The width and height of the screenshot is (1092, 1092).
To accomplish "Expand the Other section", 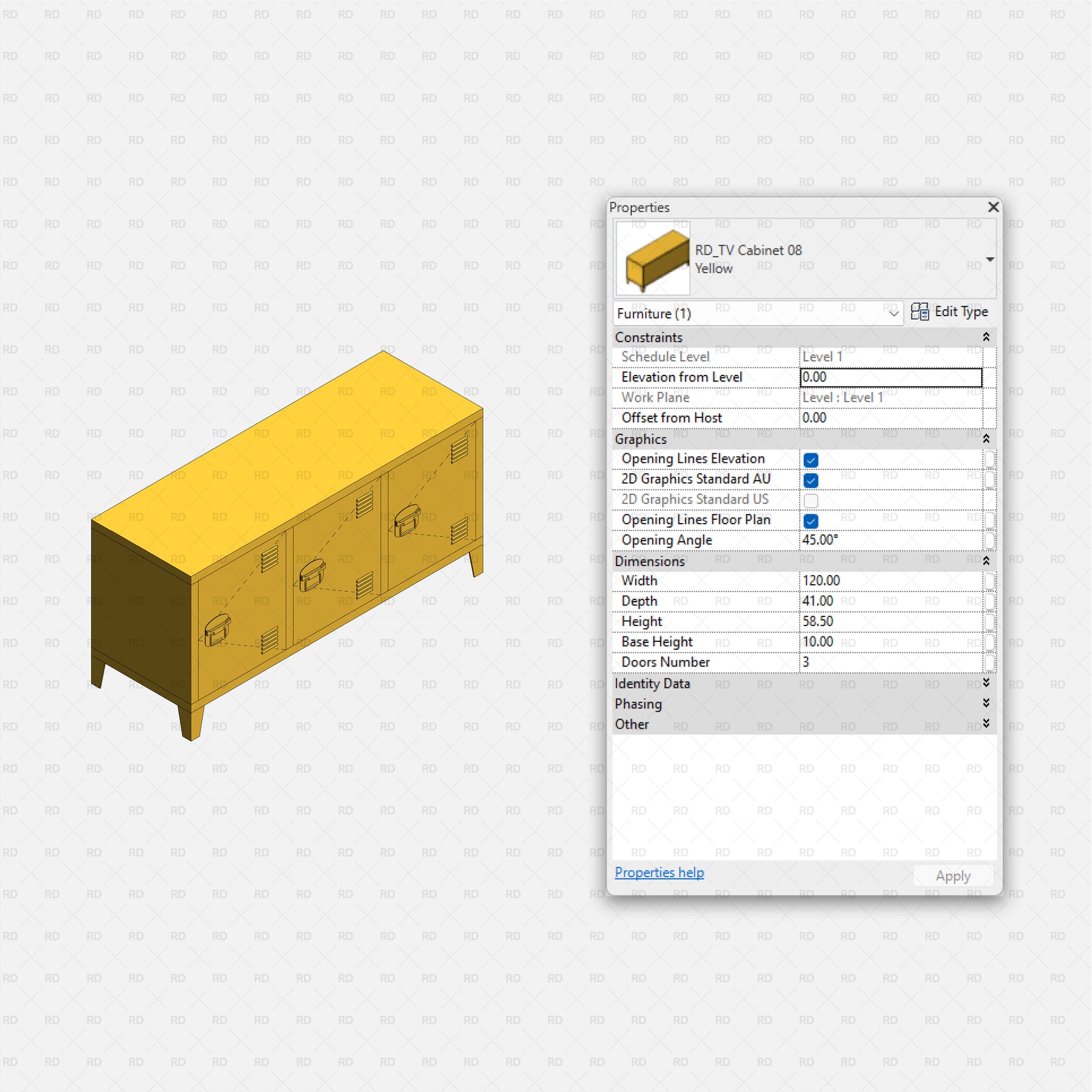I will tap(986, 724).
